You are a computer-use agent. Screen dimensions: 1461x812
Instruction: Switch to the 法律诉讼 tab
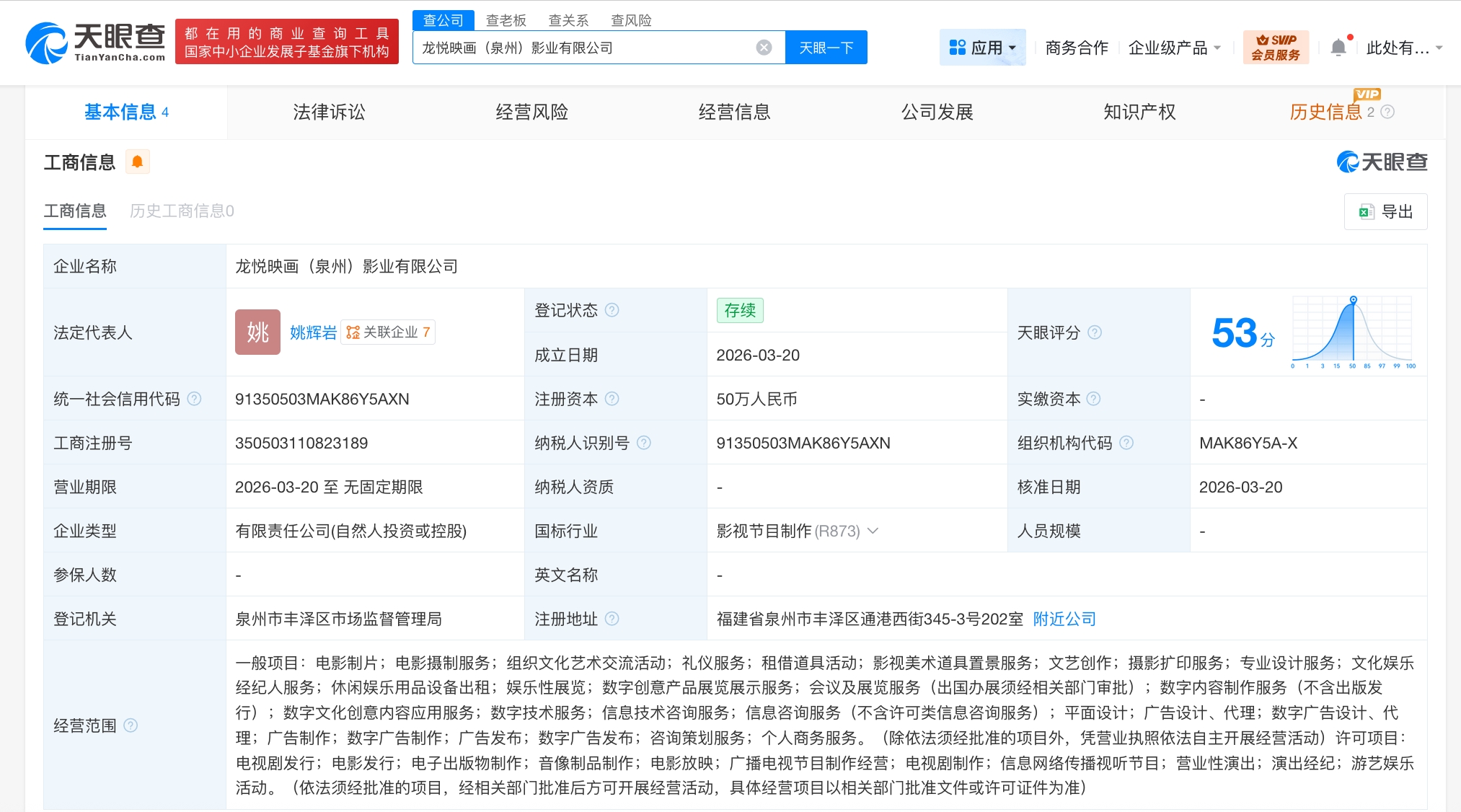click(x=328, y=112)
